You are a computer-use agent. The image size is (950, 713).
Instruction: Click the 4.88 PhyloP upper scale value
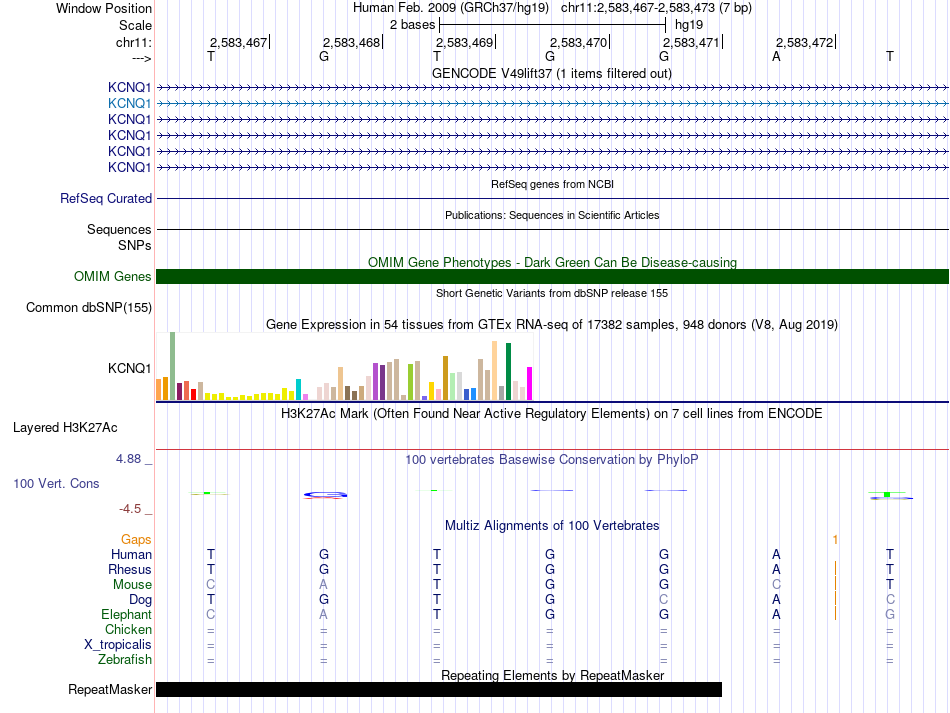coord(128,459)
